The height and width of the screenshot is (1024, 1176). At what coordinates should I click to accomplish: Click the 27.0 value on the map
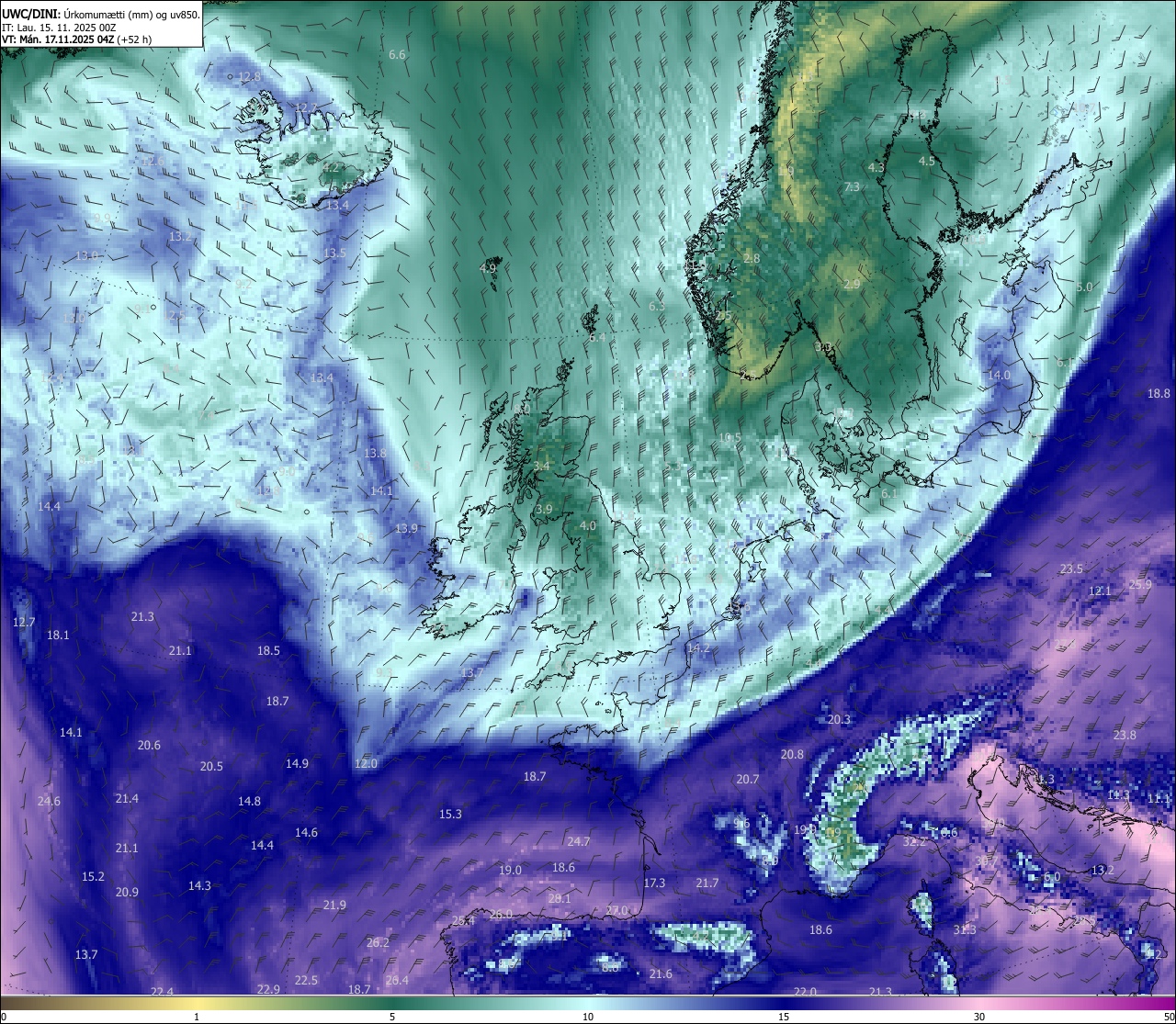(616, 910)
